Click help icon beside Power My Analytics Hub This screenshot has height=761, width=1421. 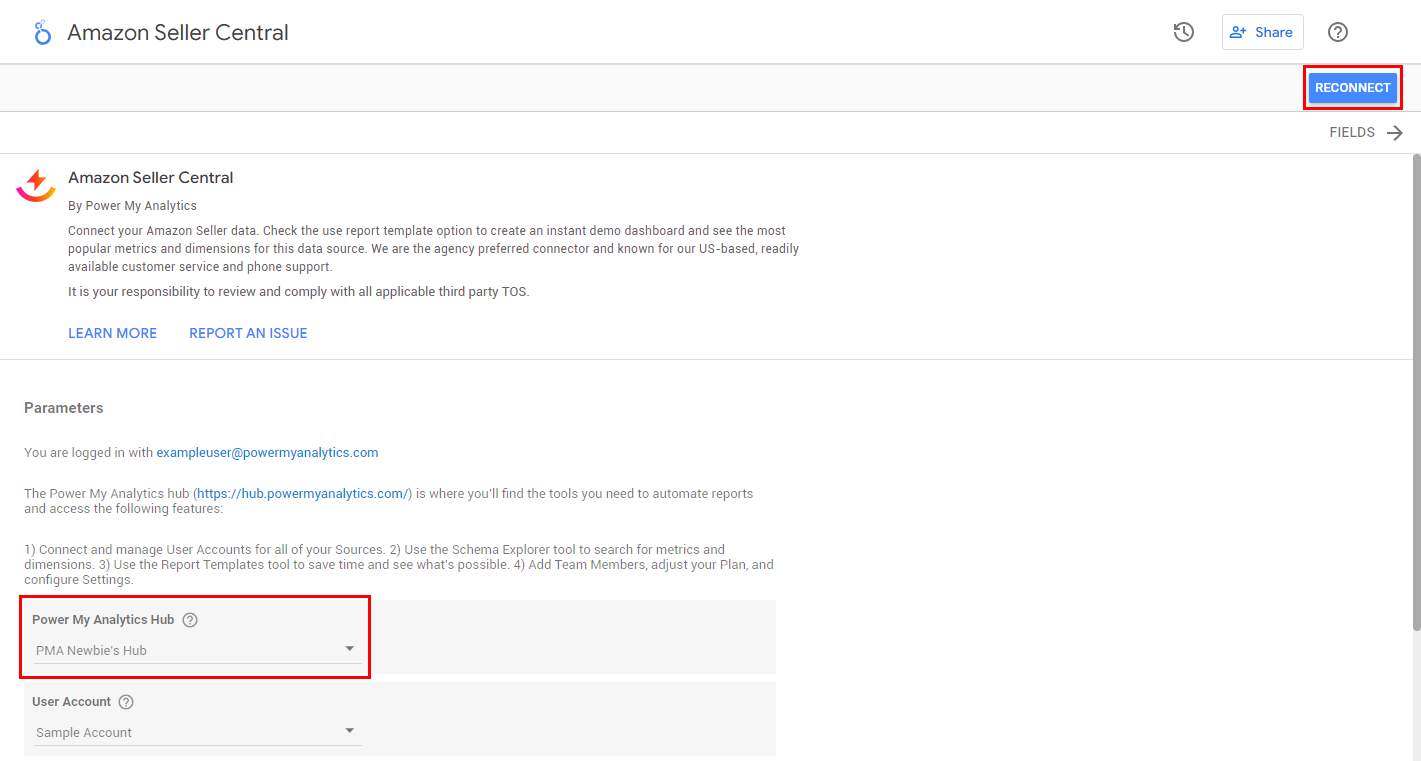(x=190, y=620)
